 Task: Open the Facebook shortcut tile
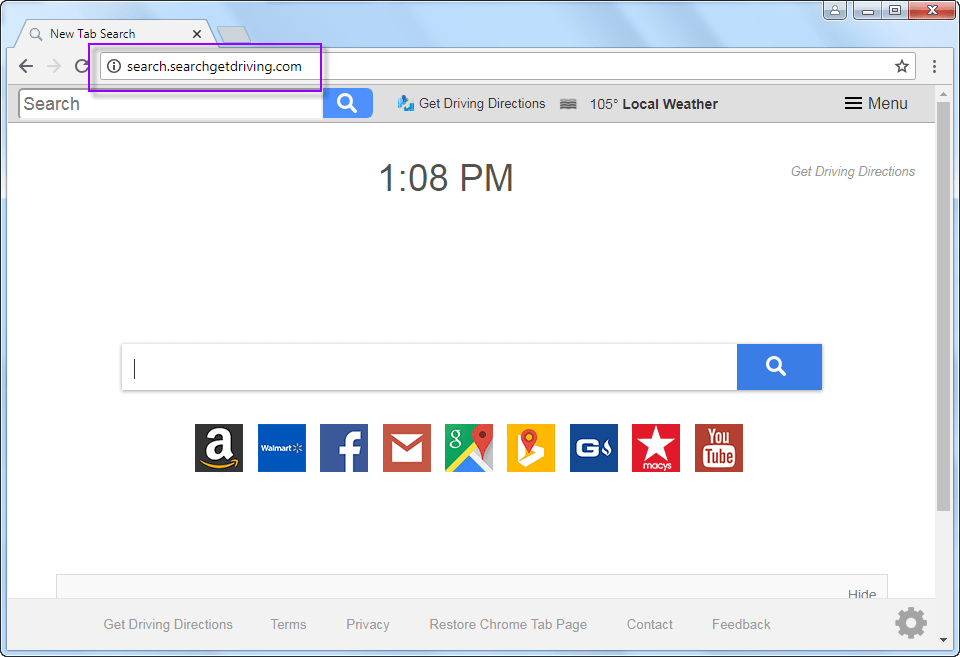[344, 448]
